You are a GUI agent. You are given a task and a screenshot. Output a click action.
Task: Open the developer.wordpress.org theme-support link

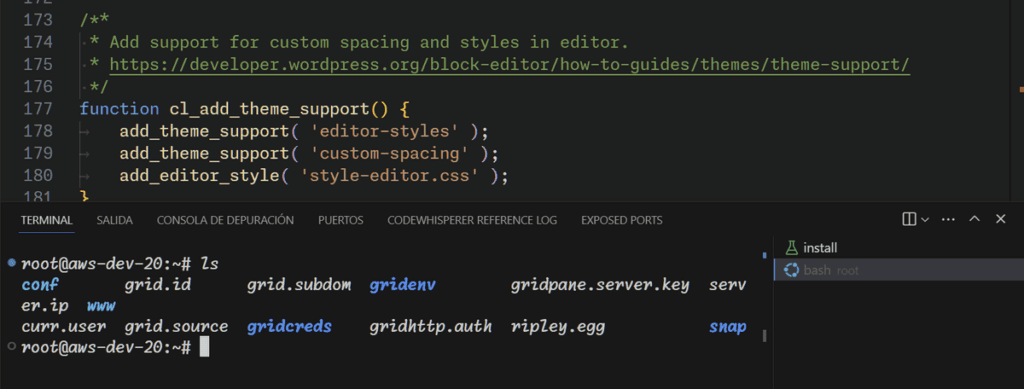[509, 65]
